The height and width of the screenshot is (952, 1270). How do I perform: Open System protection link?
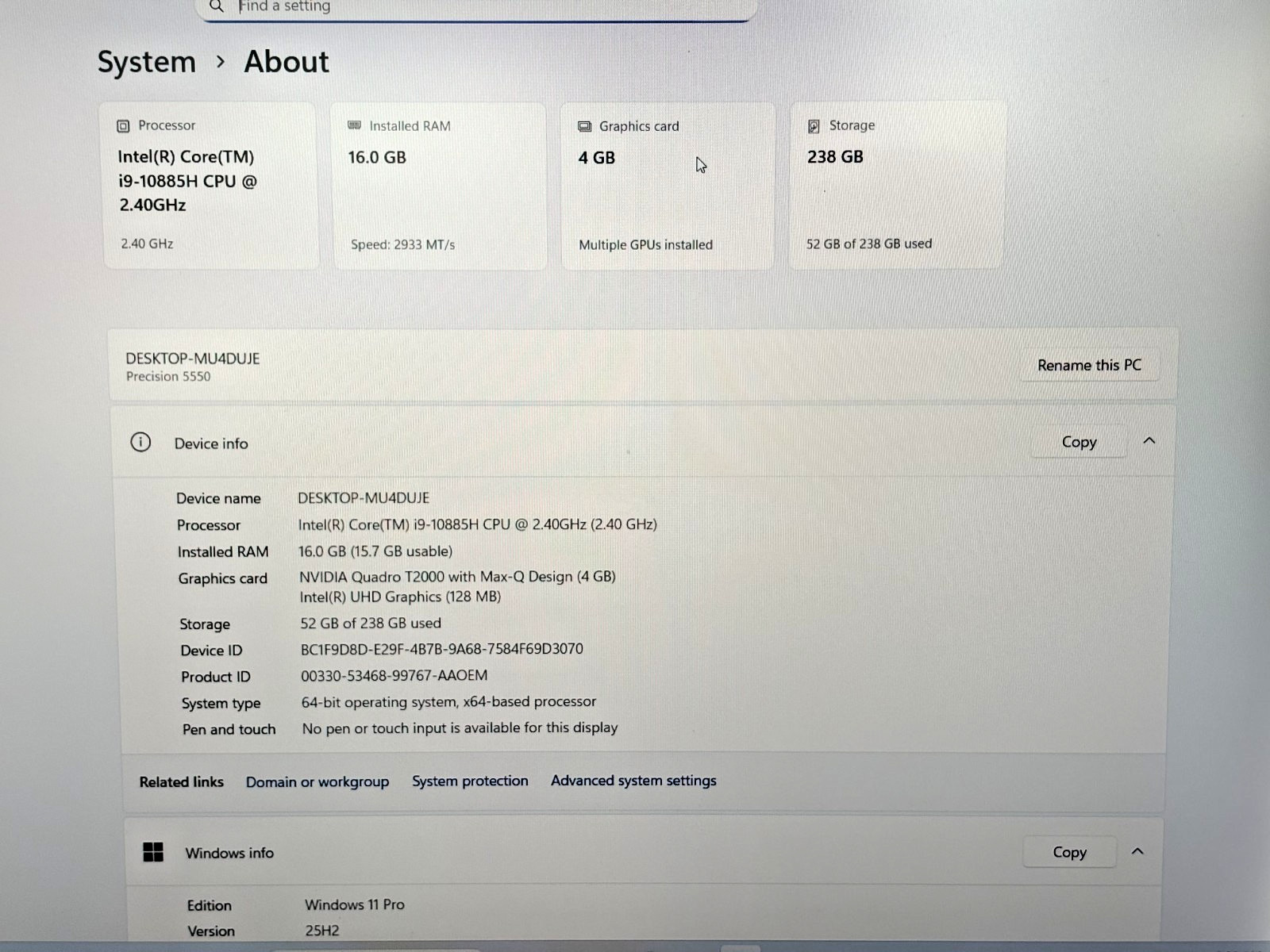pyautogui.click(x=470, y=781)
